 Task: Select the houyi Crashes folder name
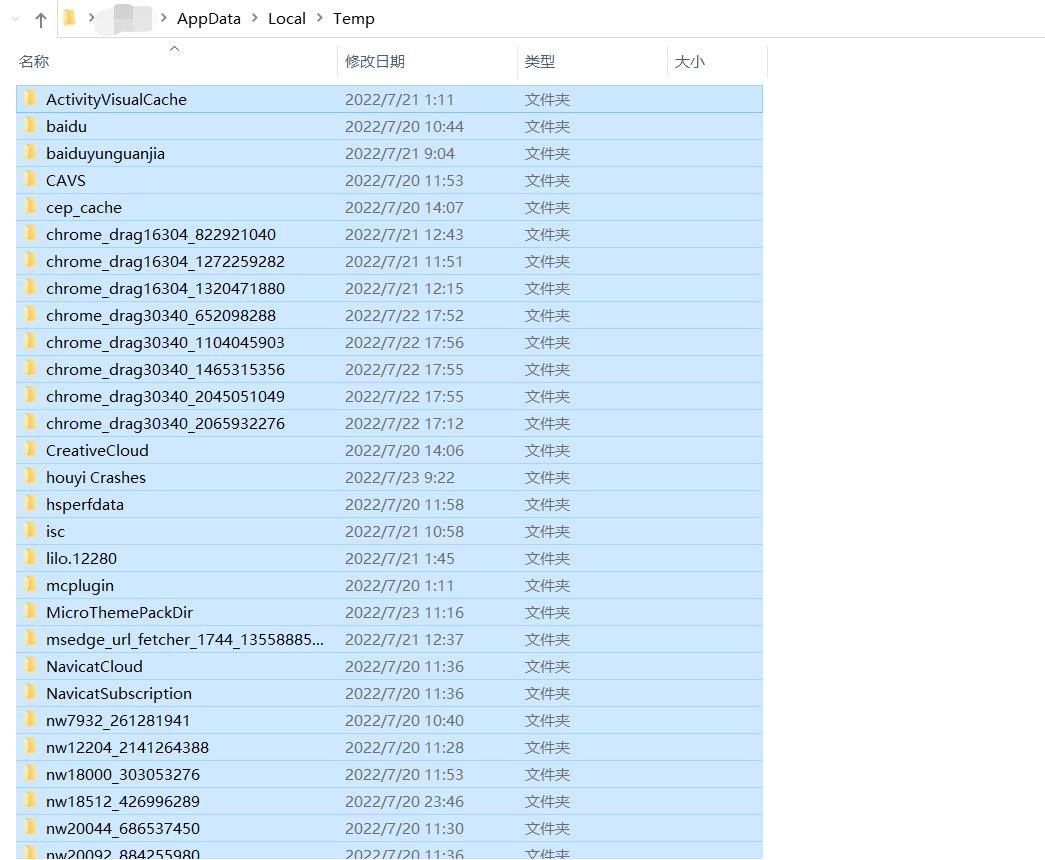(x=96, y=478)
